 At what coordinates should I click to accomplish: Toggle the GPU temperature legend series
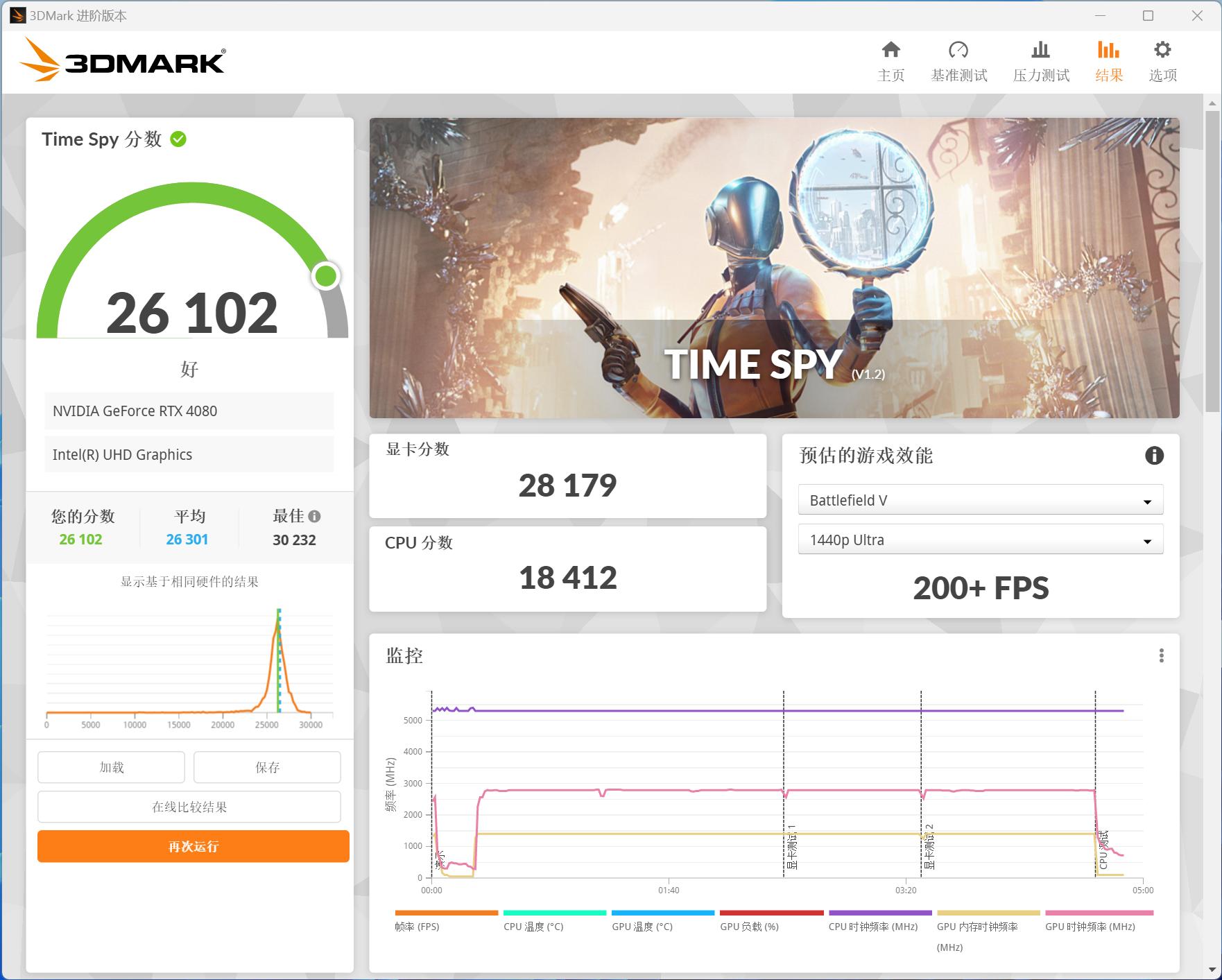pos(642,927)
